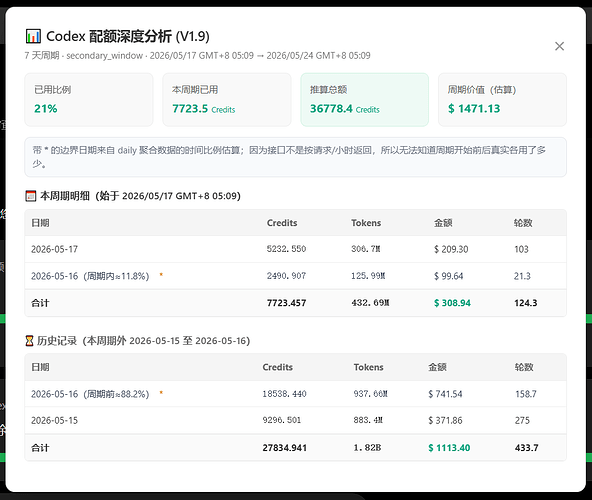Click the Credits header in 历史记录 table
The image size is (592, 500).
(x=278, y=367)
